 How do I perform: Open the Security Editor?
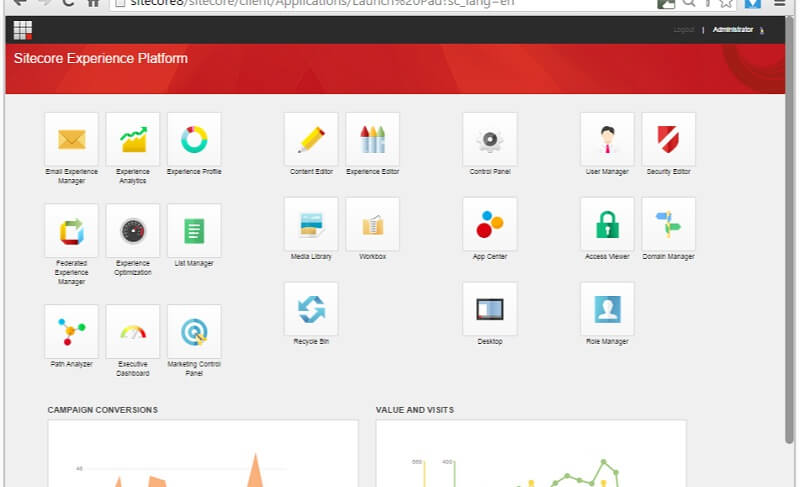[x=668, y=139]
